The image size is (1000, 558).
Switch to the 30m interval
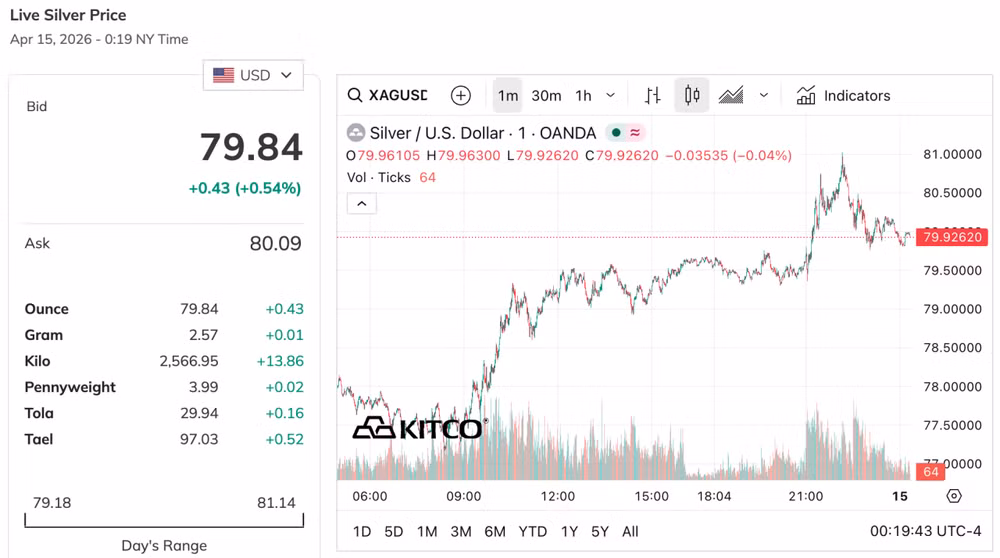pos(546,96)
